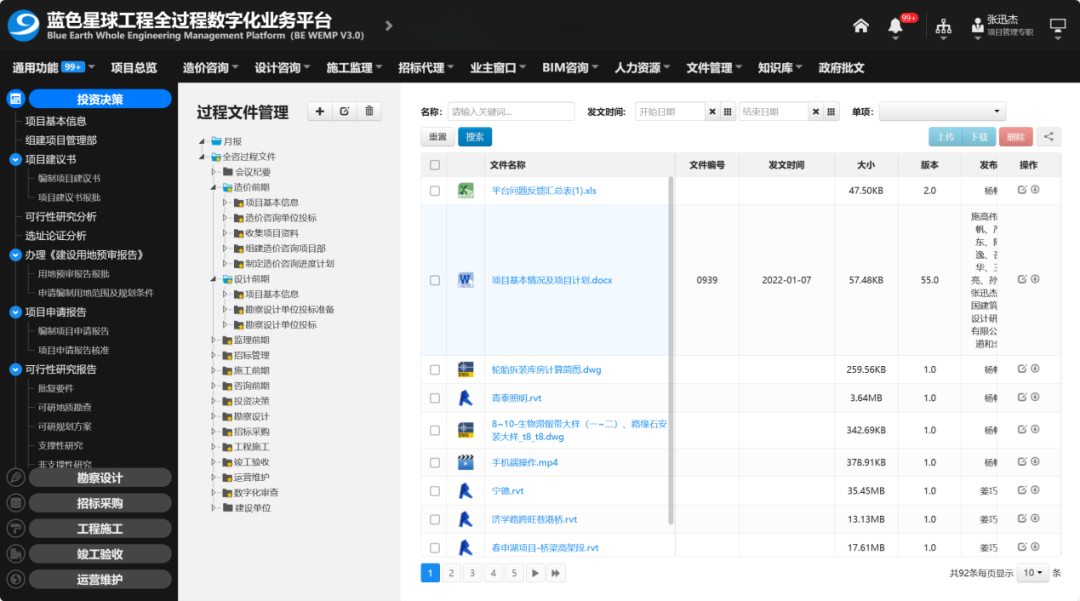Image resolution: width=1080 pixels, height=601 pixels.
Task: Click the 名称 keyword input field
Action: pos(510,112)
